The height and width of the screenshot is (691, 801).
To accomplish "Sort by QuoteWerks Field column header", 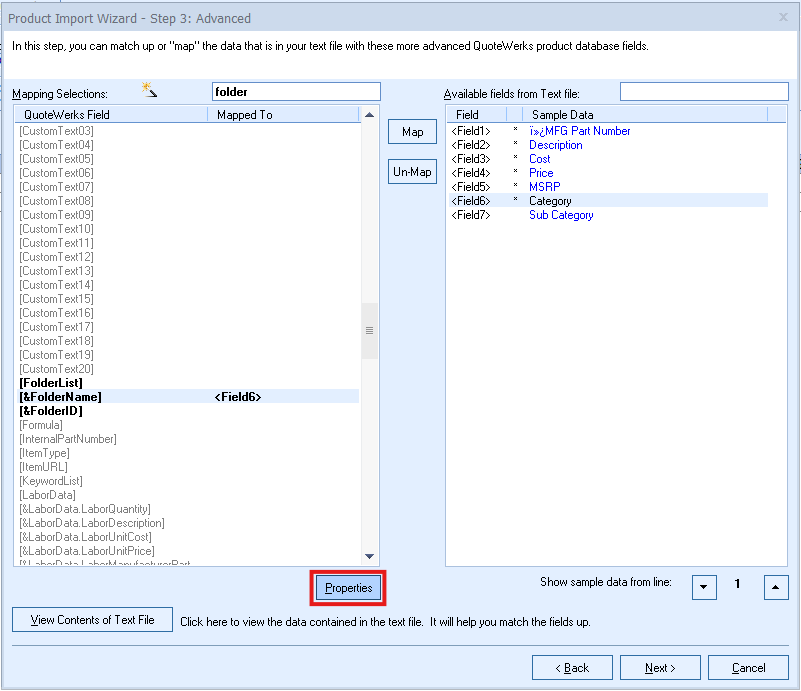I will [x=110, y=115].
